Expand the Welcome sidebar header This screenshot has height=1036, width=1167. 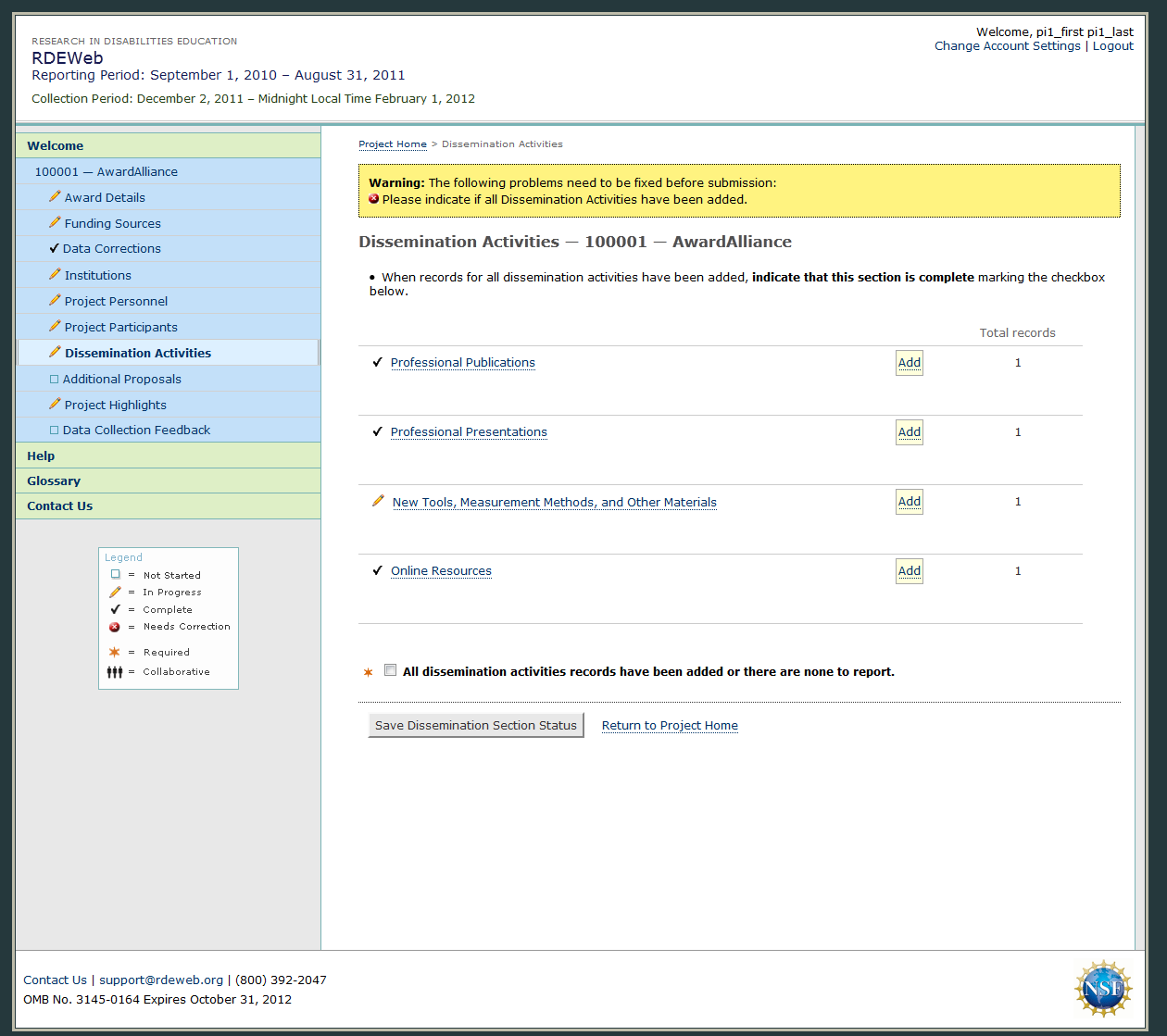[x=56, y=145]
